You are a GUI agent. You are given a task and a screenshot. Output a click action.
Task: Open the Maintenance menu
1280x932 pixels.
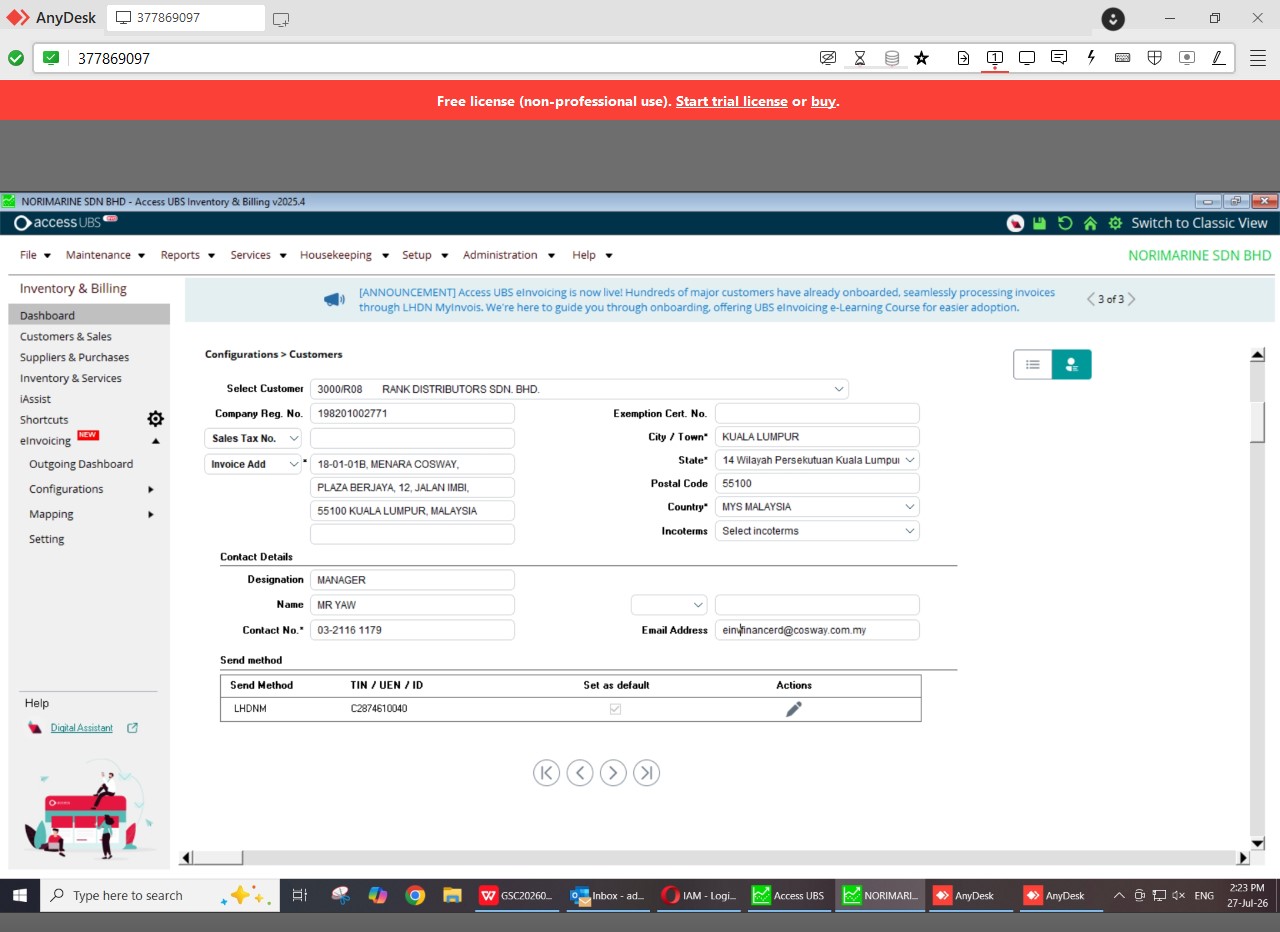click(x=105, y=255)
